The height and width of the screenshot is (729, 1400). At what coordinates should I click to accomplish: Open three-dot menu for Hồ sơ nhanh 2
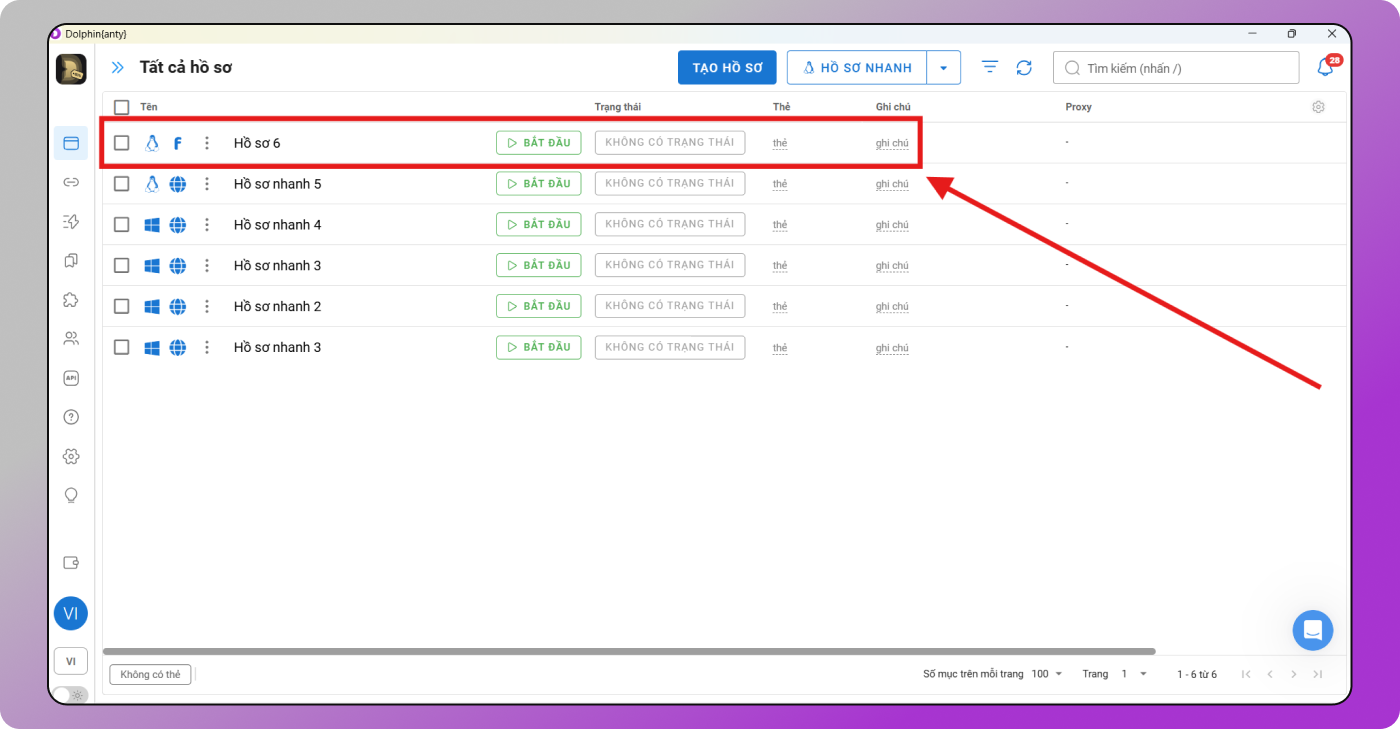[x=207, y=306]
